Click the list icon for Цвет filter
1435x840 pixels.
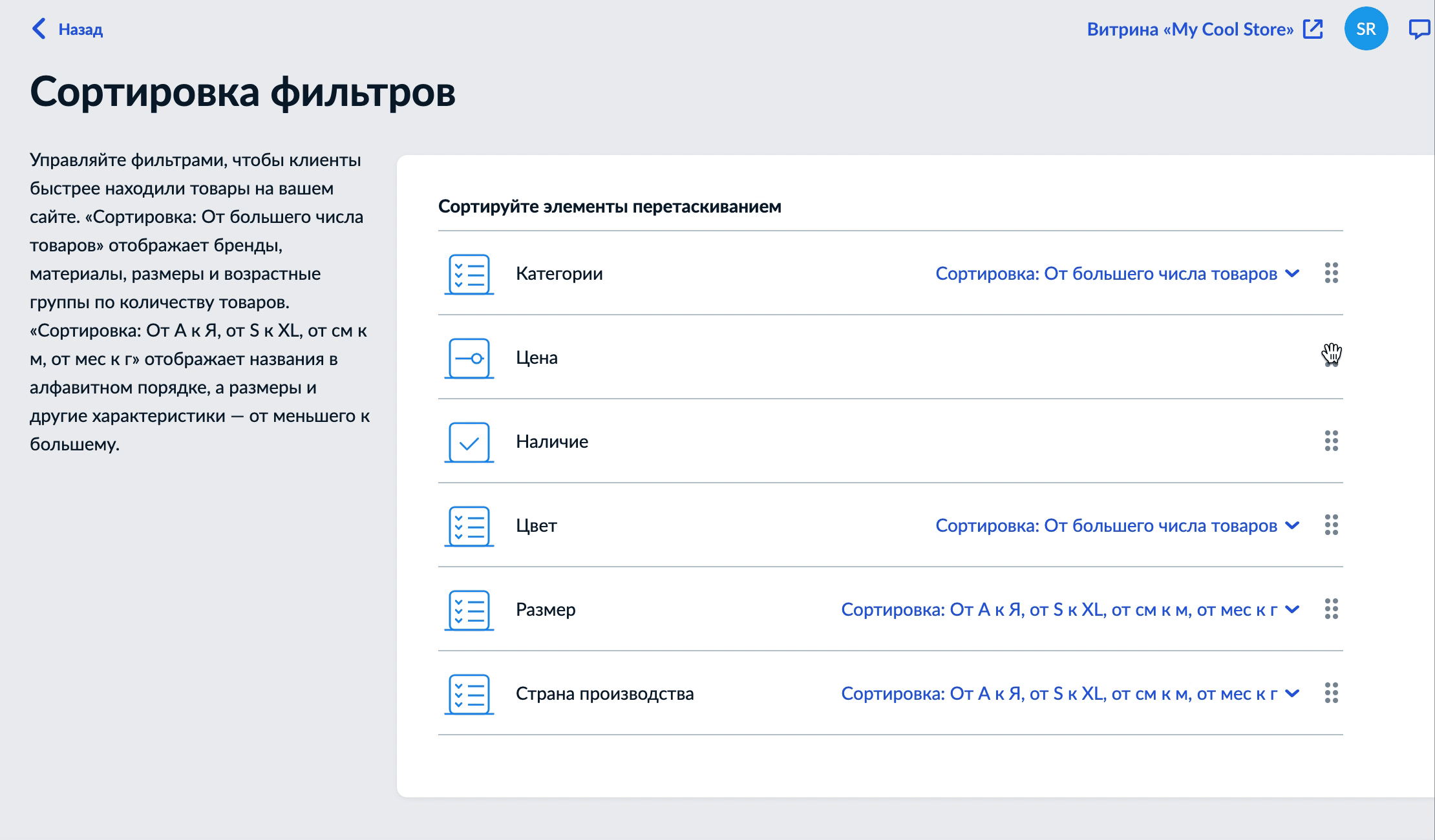click(x=469, y=526)
